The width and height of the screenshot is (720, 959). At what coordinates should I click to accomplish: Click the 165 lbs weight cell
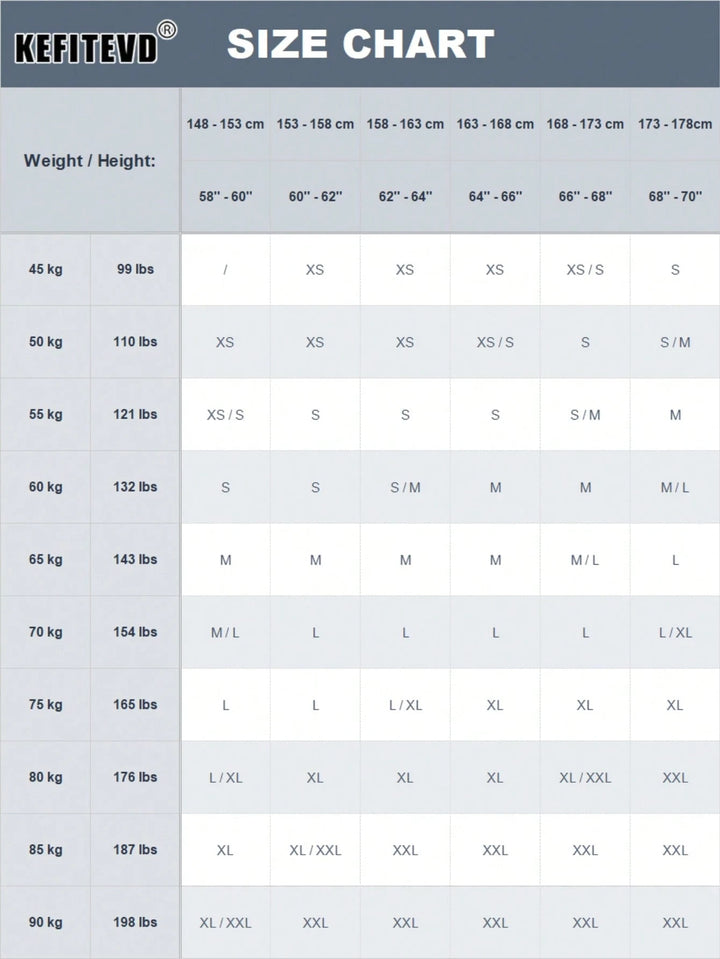[135, 705]
